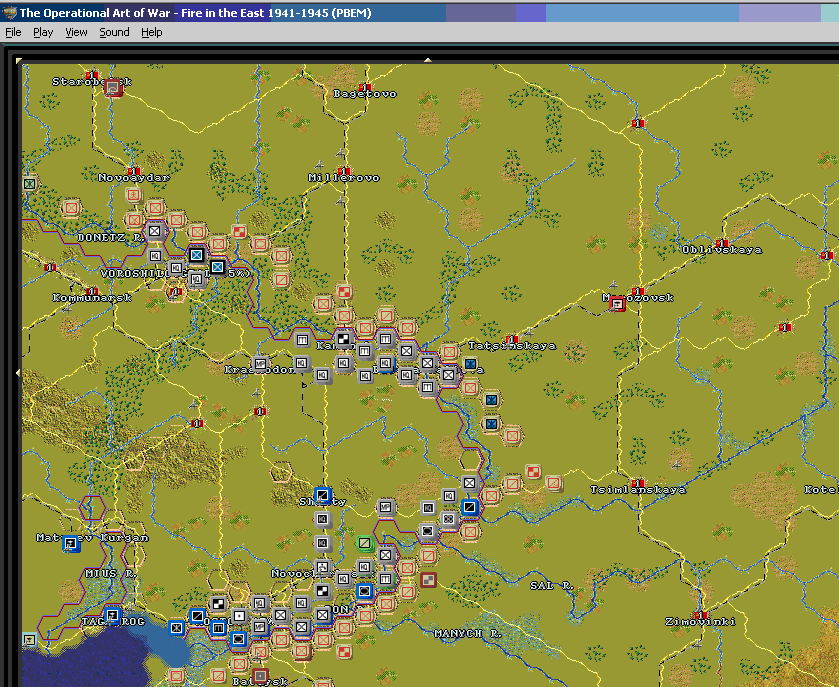
Task: Open the Help menu
Action: (x=151, y=32)
